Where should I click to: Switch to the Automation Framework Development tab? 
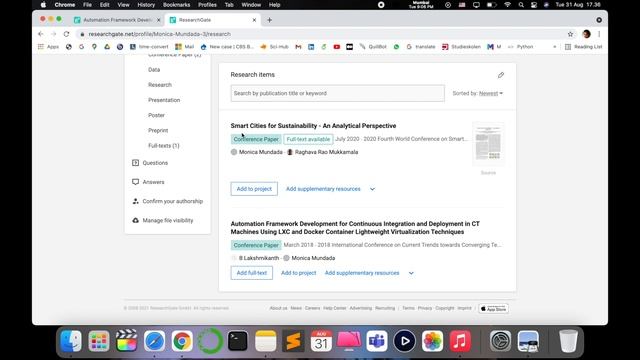pyautogui.click(x=117, y=20)
